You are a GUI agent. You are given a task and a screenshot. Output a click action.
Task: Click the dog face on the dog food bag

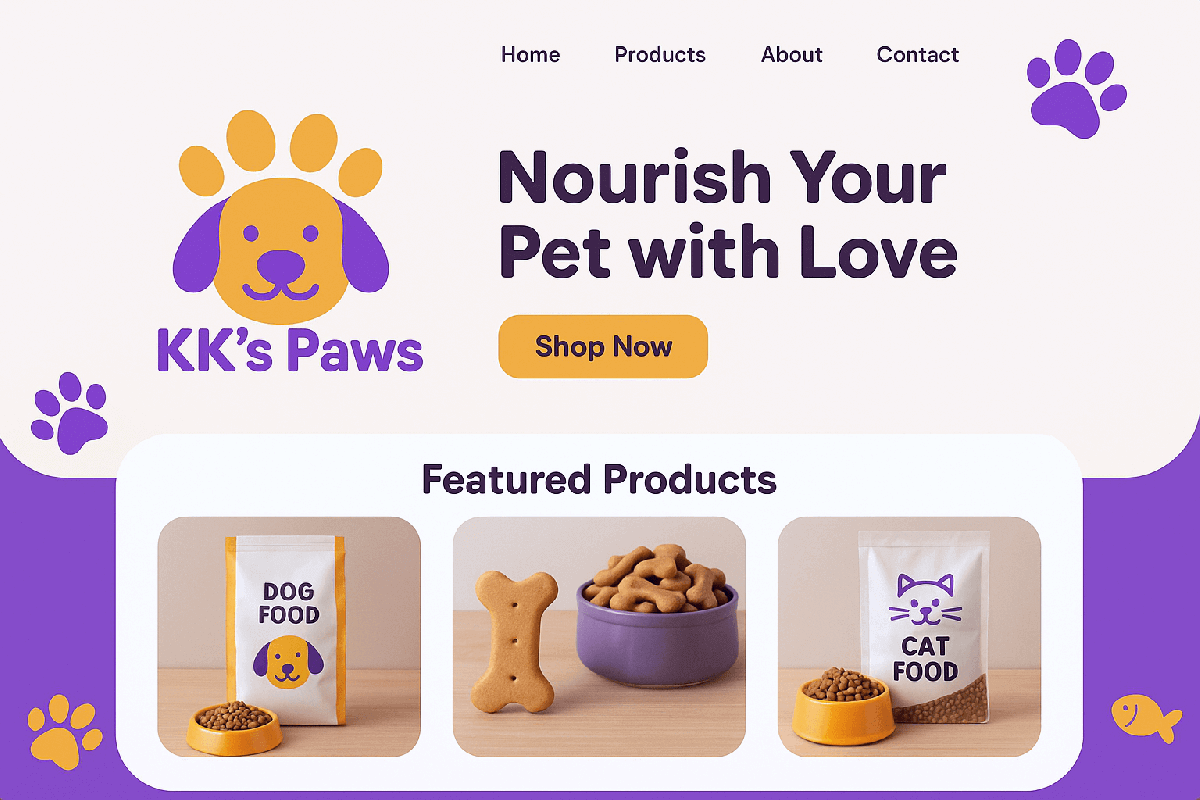point(288,661)
